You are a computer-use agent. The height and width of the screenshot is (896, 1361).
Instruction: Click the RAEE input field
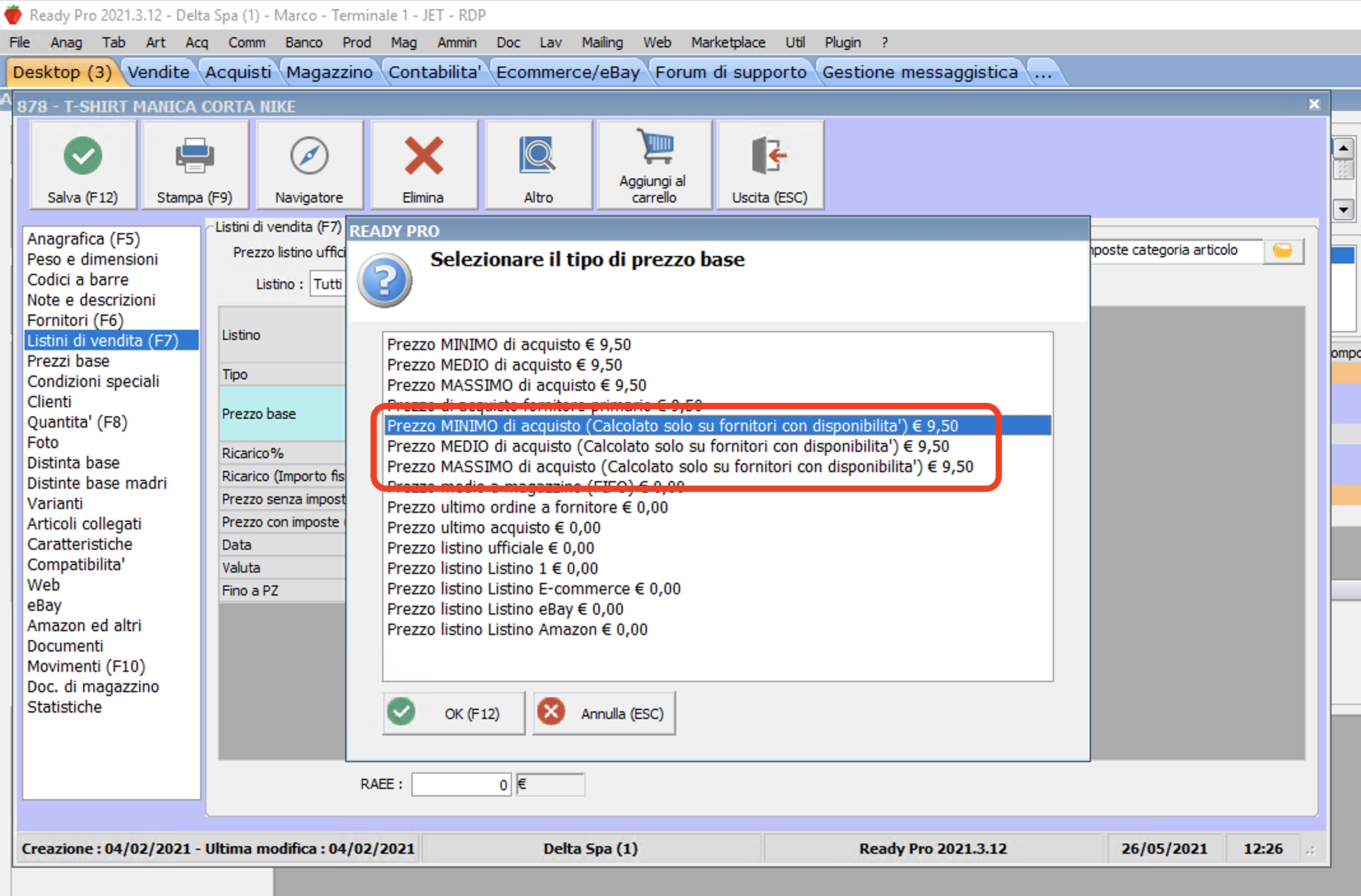pos(461,784)
